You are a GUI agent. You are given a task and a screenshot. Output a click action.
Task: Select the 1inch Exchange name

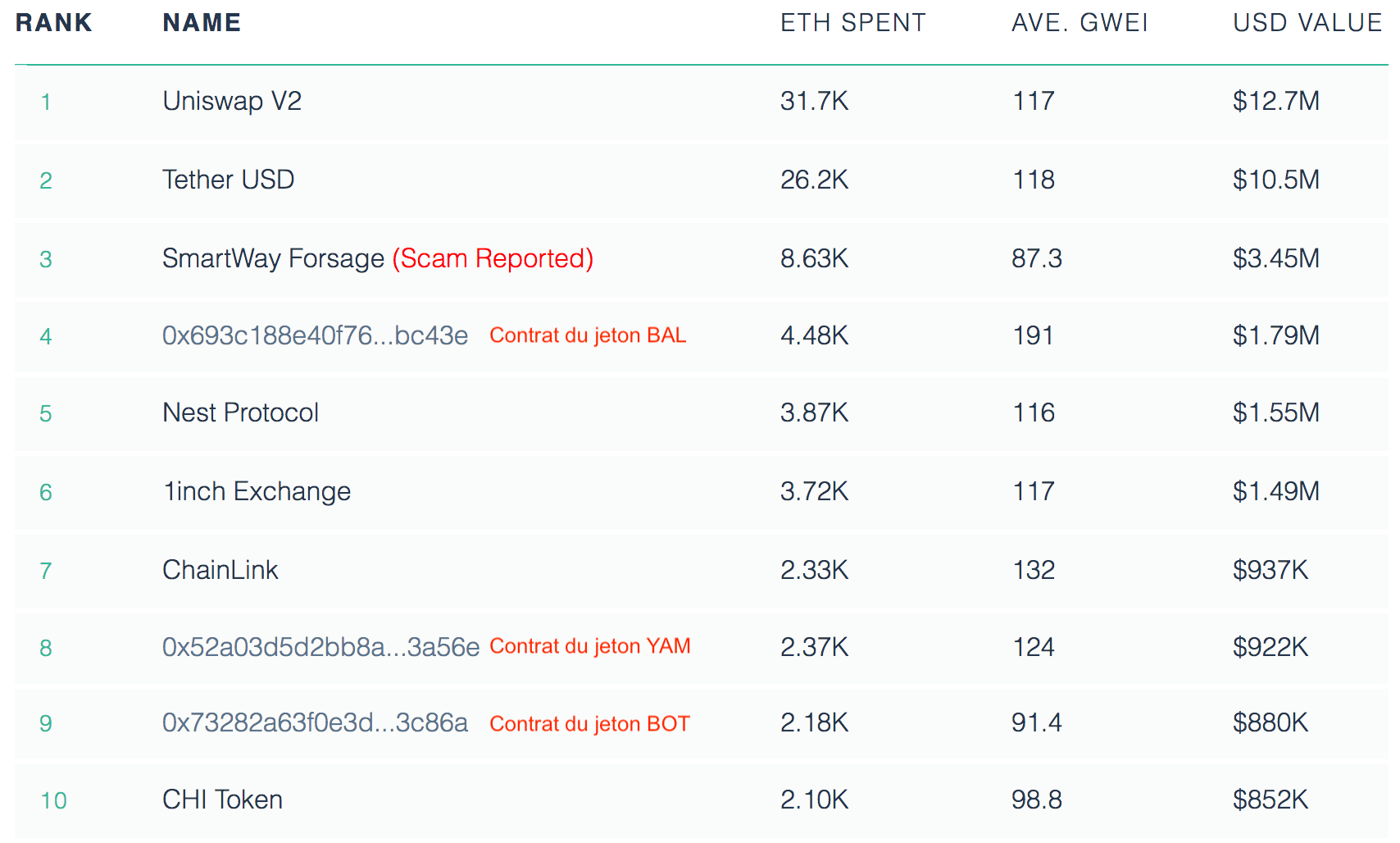coord(257,491)
